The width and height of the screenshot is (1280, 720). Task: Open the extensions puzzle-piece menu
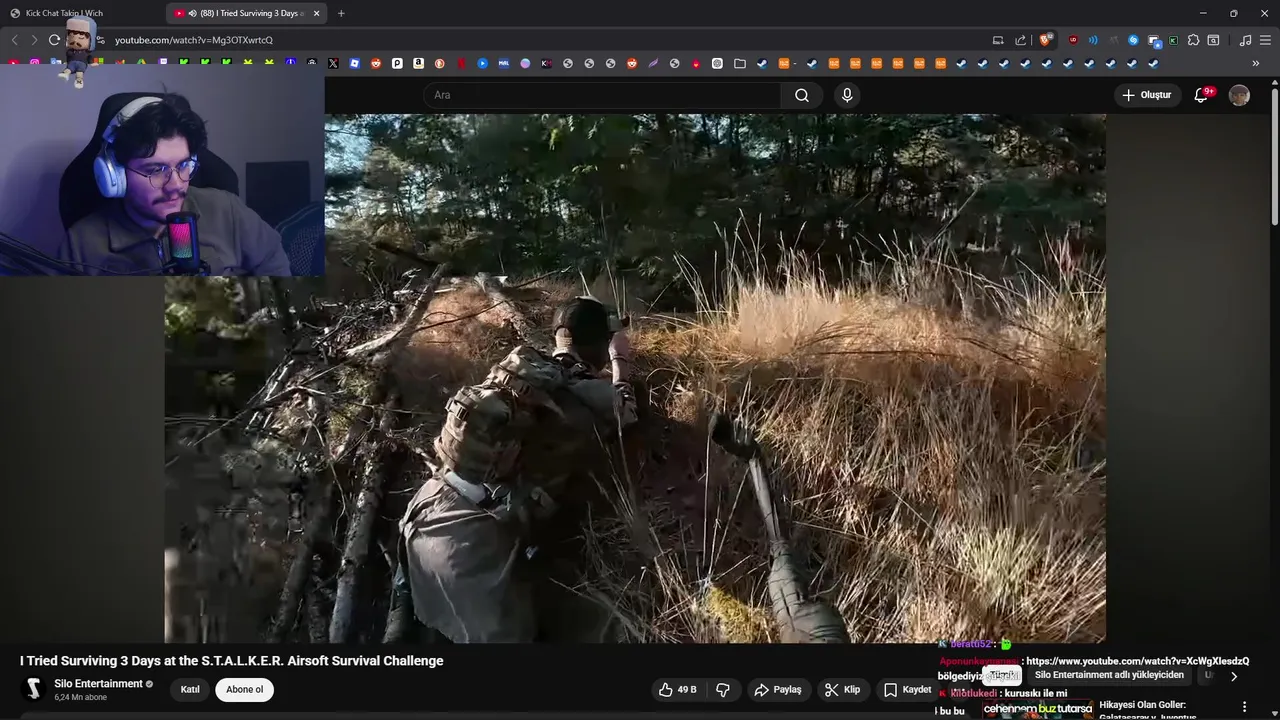point(1193,40)
